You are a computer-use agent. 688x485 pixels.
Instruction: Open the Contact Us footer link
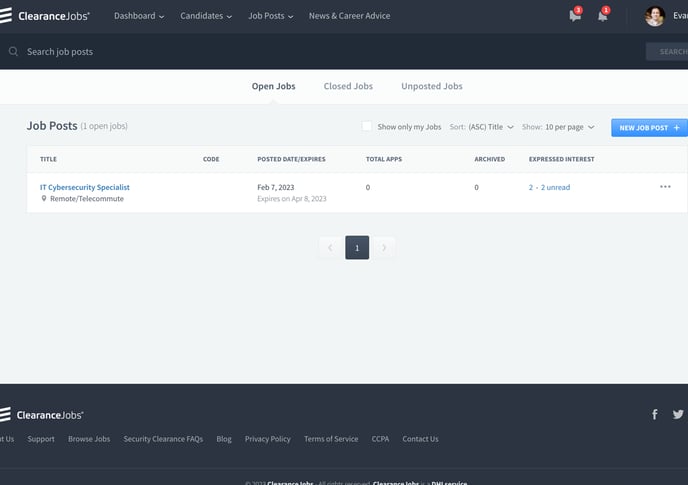pos(420,439)
